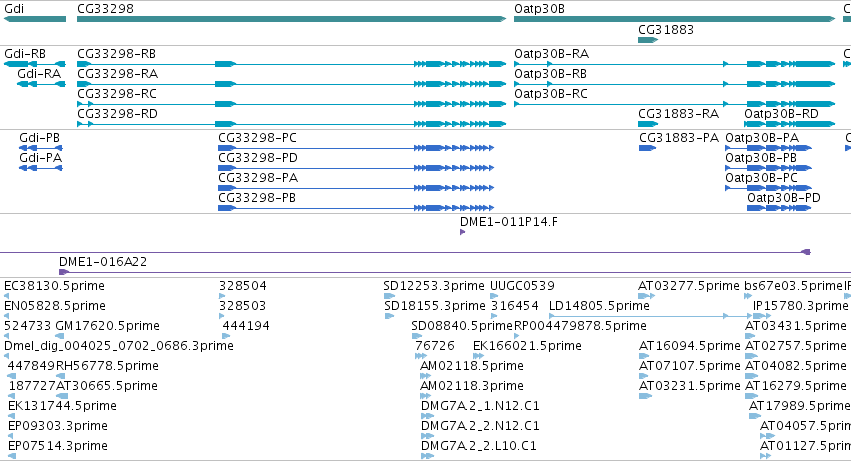Select Oatp30B-PB protein label
The width and height of the screenshot is (851, 461).
[x=761, y=158]
